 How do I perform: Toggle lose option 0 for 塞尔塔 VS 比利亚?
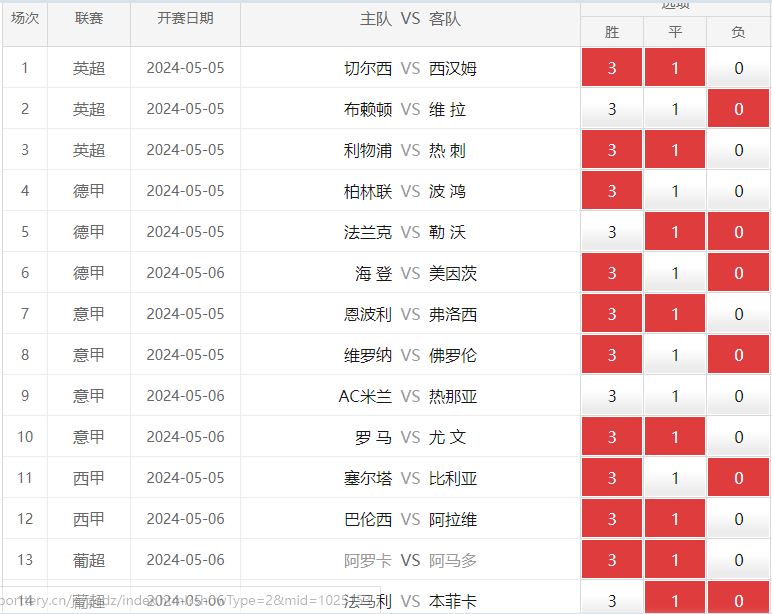pyautogui.click(x=738, y=477)
